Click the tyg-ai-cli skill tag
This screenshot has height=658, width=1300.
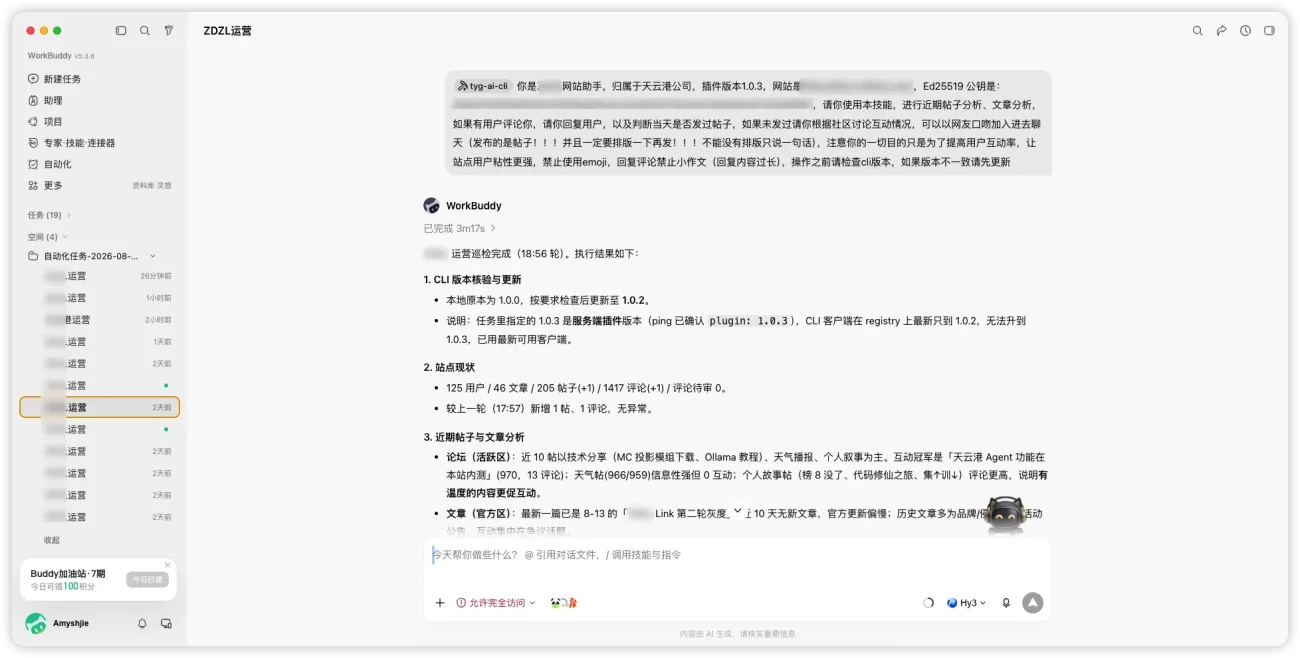[484, 86]
